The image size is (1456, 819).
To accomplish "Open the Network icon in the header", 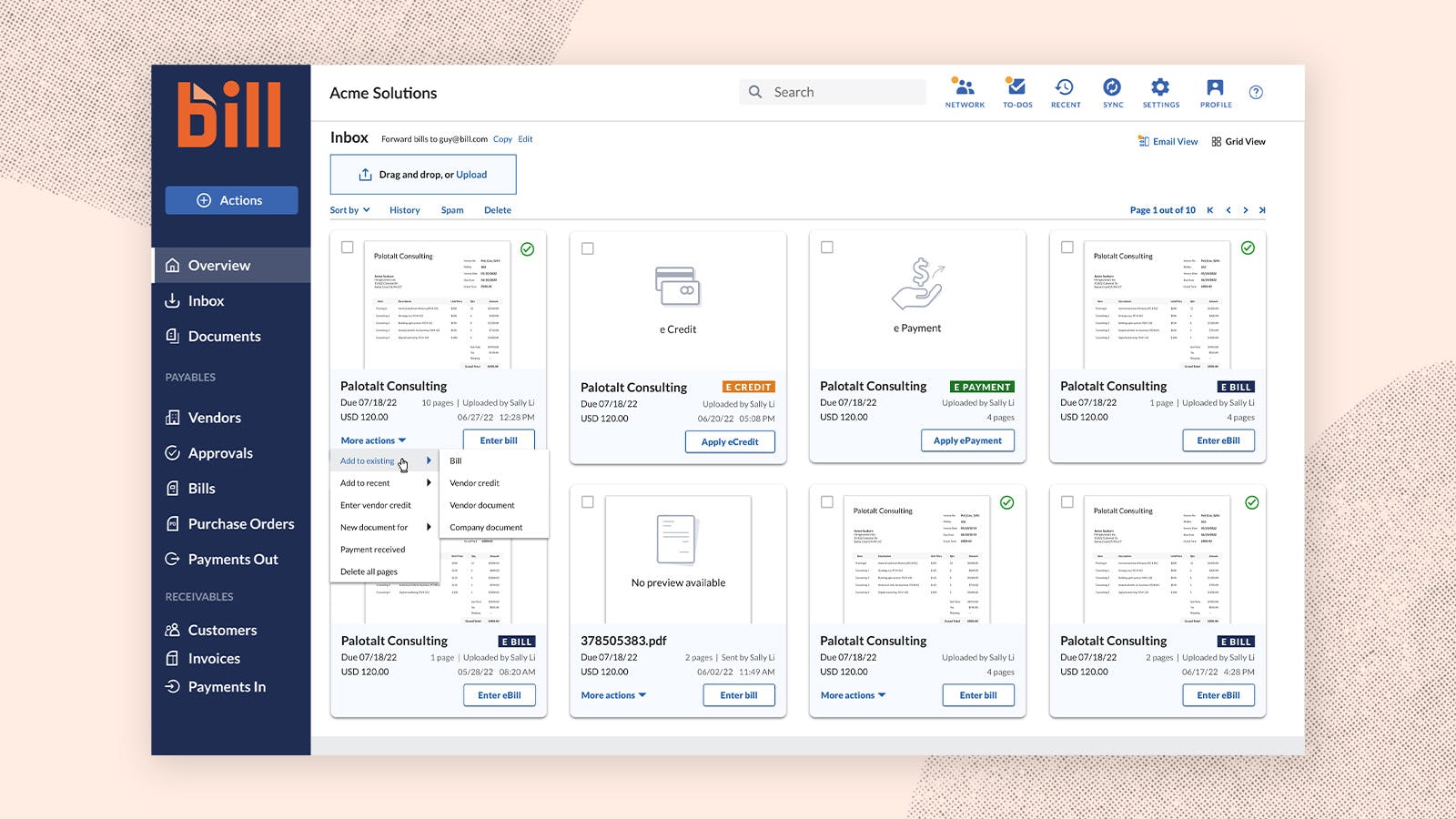I will pyautogui.click(x=964, y=87).
